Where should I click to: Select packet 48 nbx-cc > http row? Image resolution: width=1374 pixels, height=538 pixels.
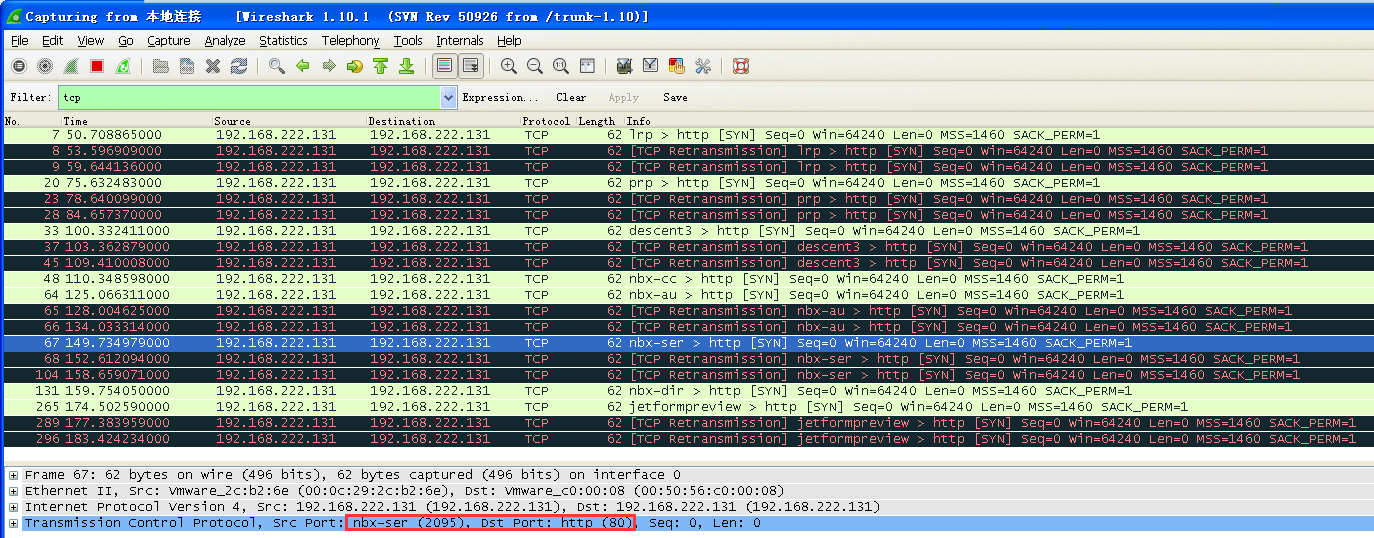[x=687, y=279]
